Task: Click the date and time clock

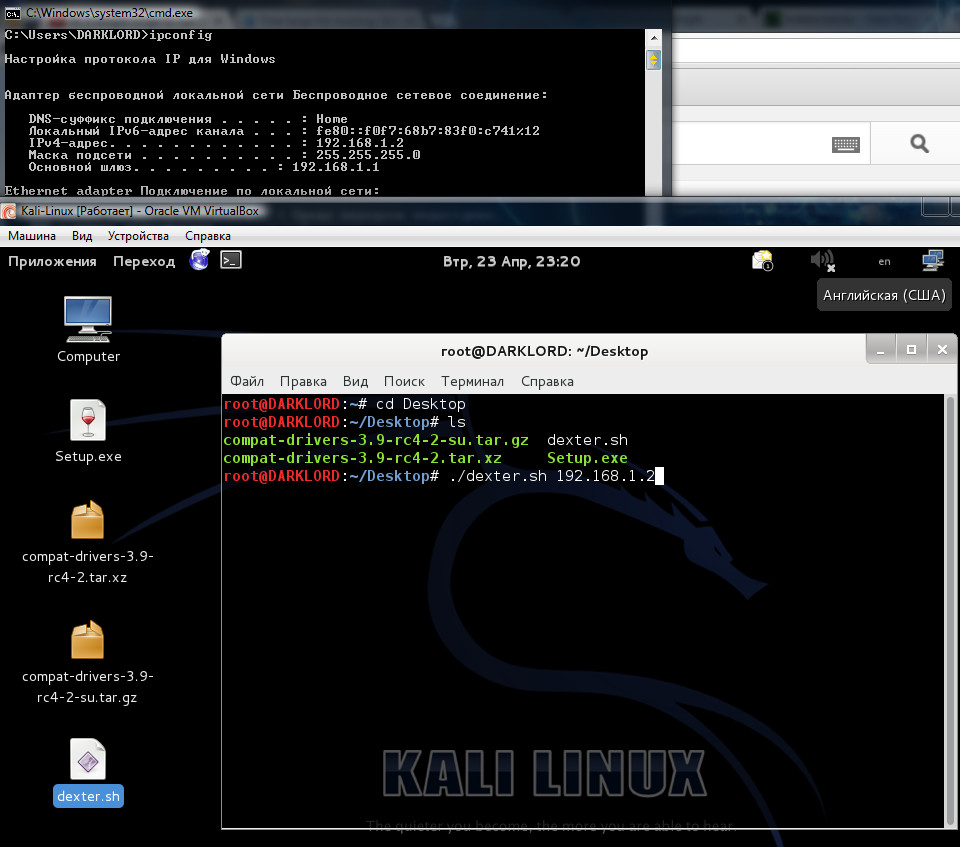Action: [x=511, y=262]
